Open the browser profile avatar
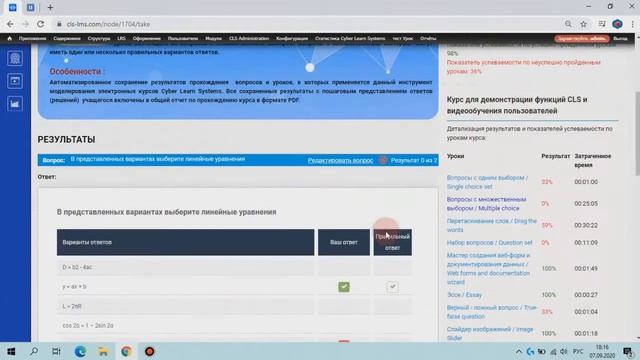Viewport: 640px width, 360px height. pyautogui.click(x=617, y=24)
